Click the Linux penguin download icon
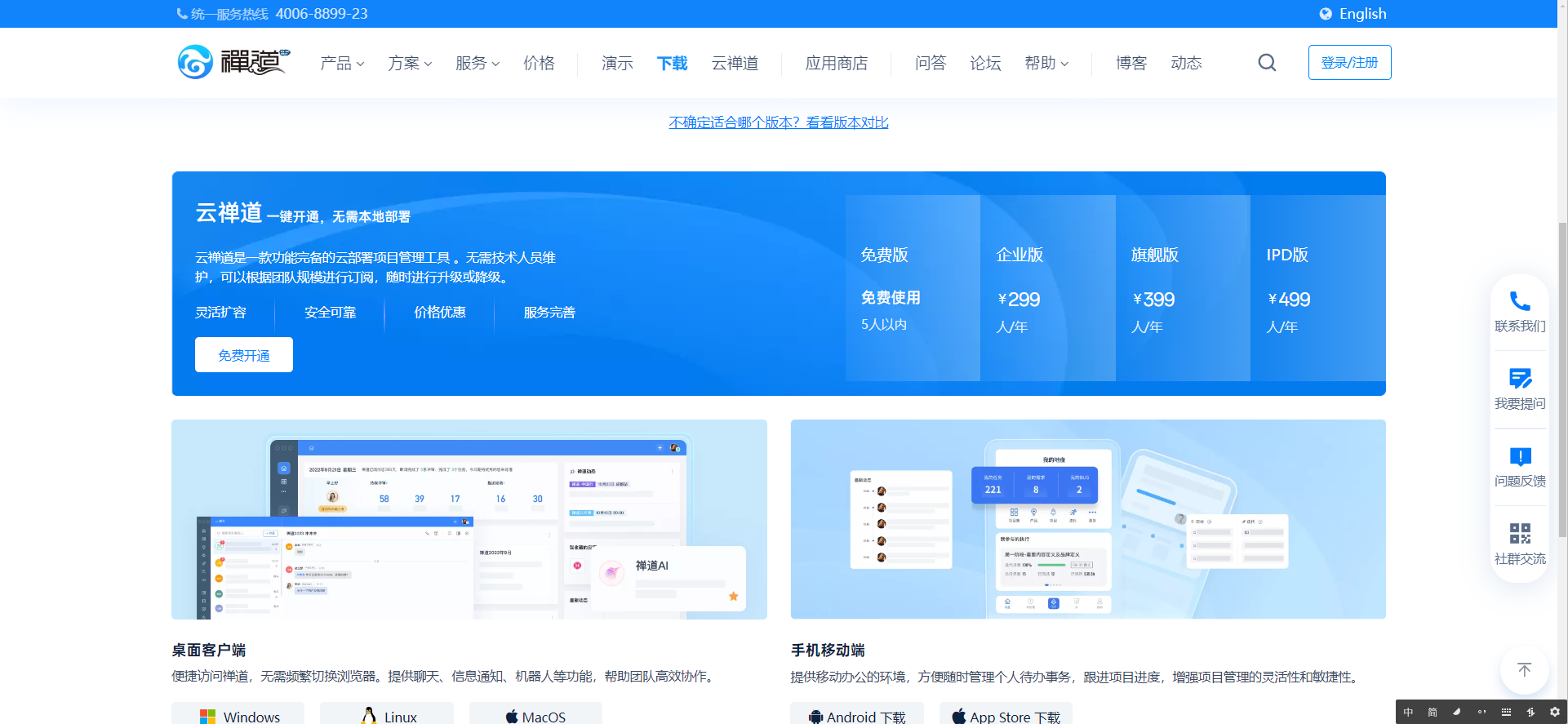Viewport: 1568px width, 724px height. coord(369,716)
